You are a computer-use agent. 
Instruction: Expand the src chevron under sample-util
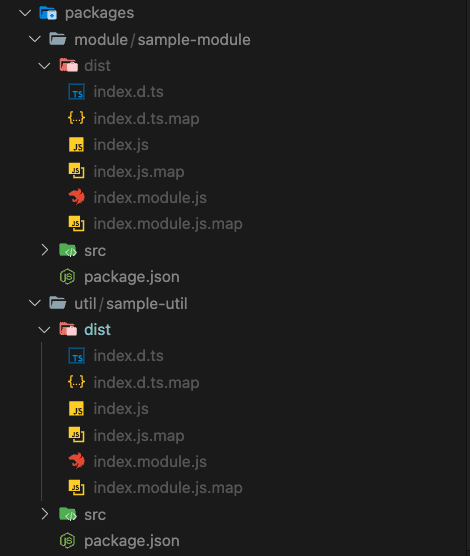tap(45, 514)
